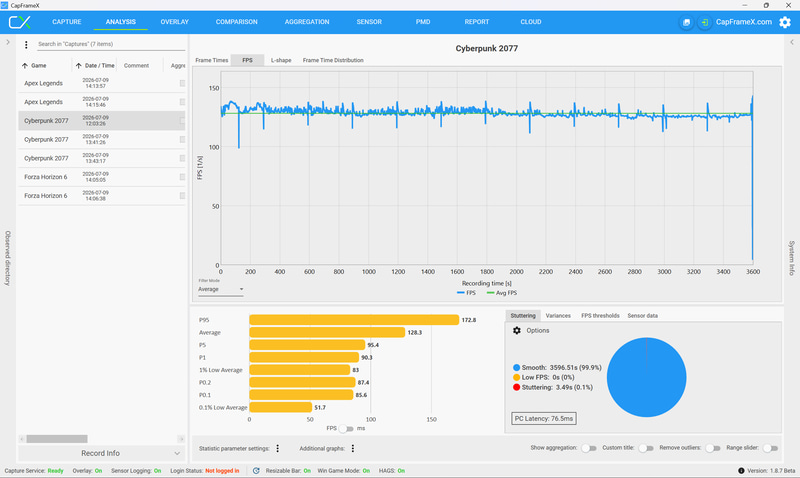Toggle the Show aggregation switch
The width and height of the screenshot is (800, 478).
point(589,448)
